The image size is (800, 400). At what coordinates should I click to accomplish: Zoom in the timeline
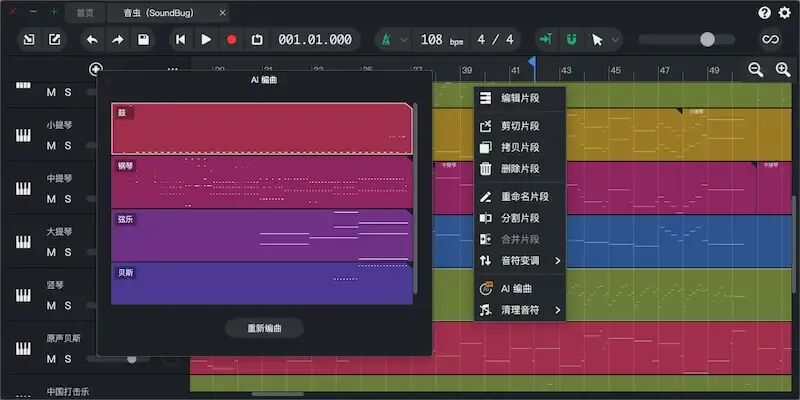coord(783,69)
